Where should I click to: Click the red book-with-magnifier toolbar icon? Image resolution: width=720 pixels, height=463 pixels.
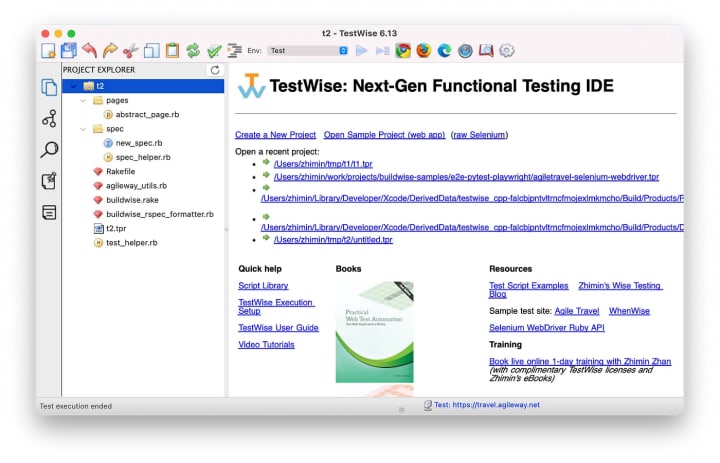tap(486, 51)
